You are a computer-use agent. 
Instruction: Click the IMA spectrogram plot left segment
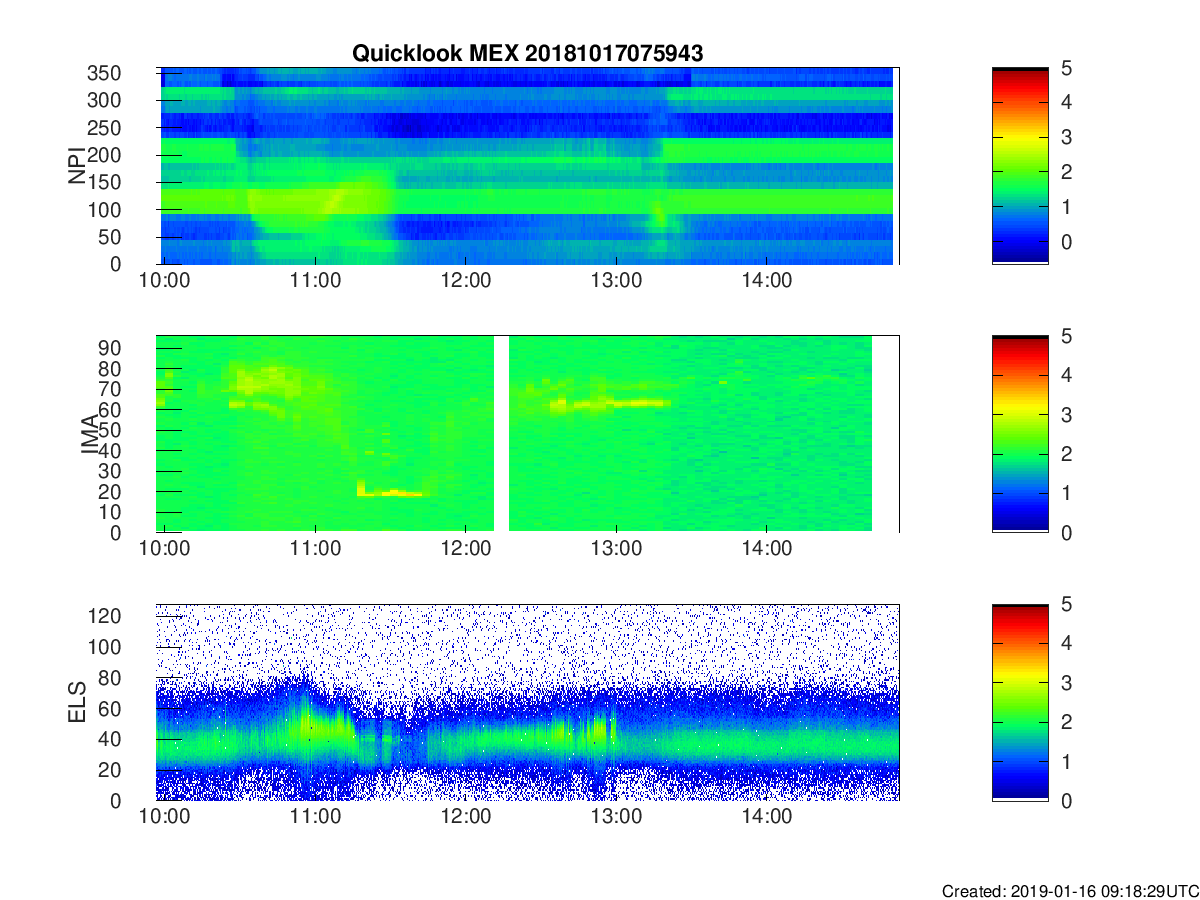coord(326,434)
